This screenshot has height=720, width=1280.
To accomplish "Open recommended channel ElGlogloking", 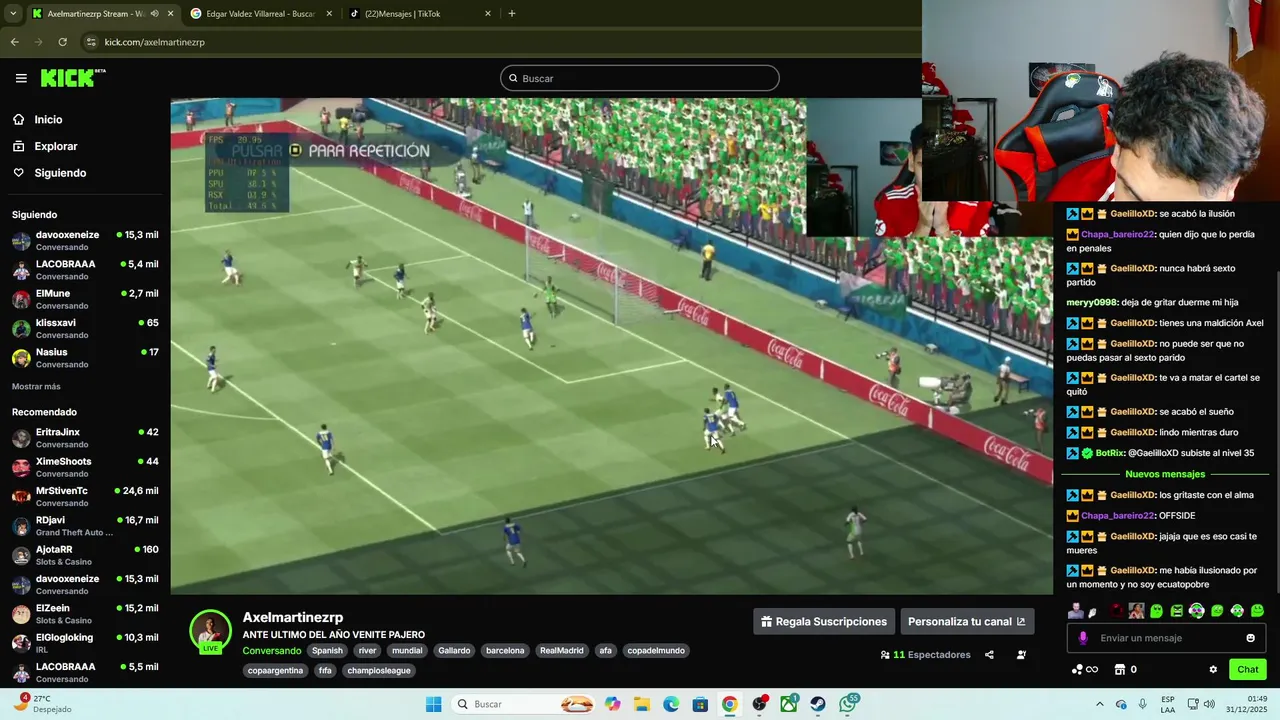I will [85, 643].
